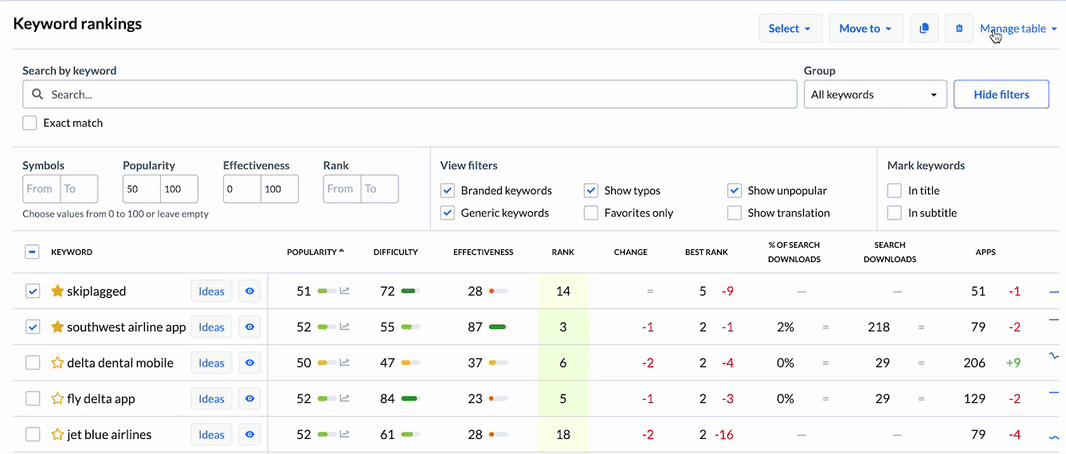Viewport: 1066px width, 454px height.
Task: Open the Group All keywords dropdown
Action: tap(875, 95)
